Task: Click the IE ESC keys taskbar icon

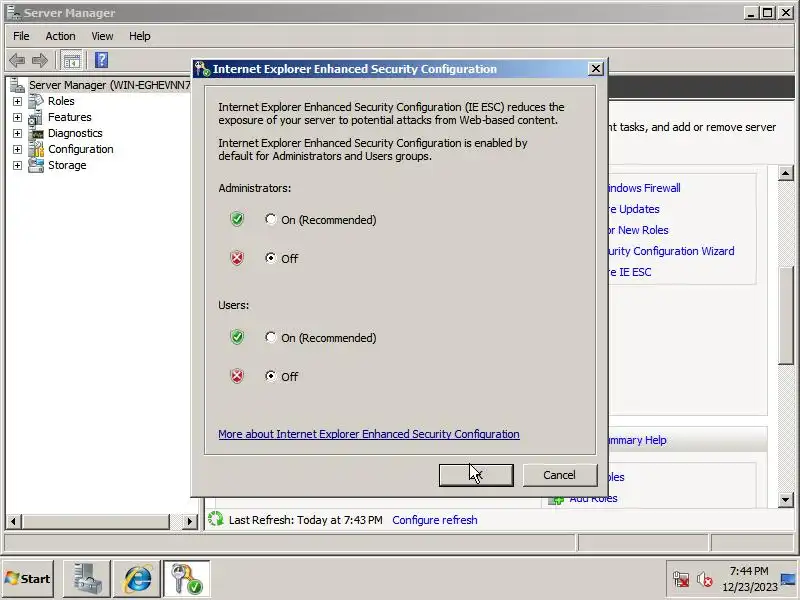Action: click(187, 579)
